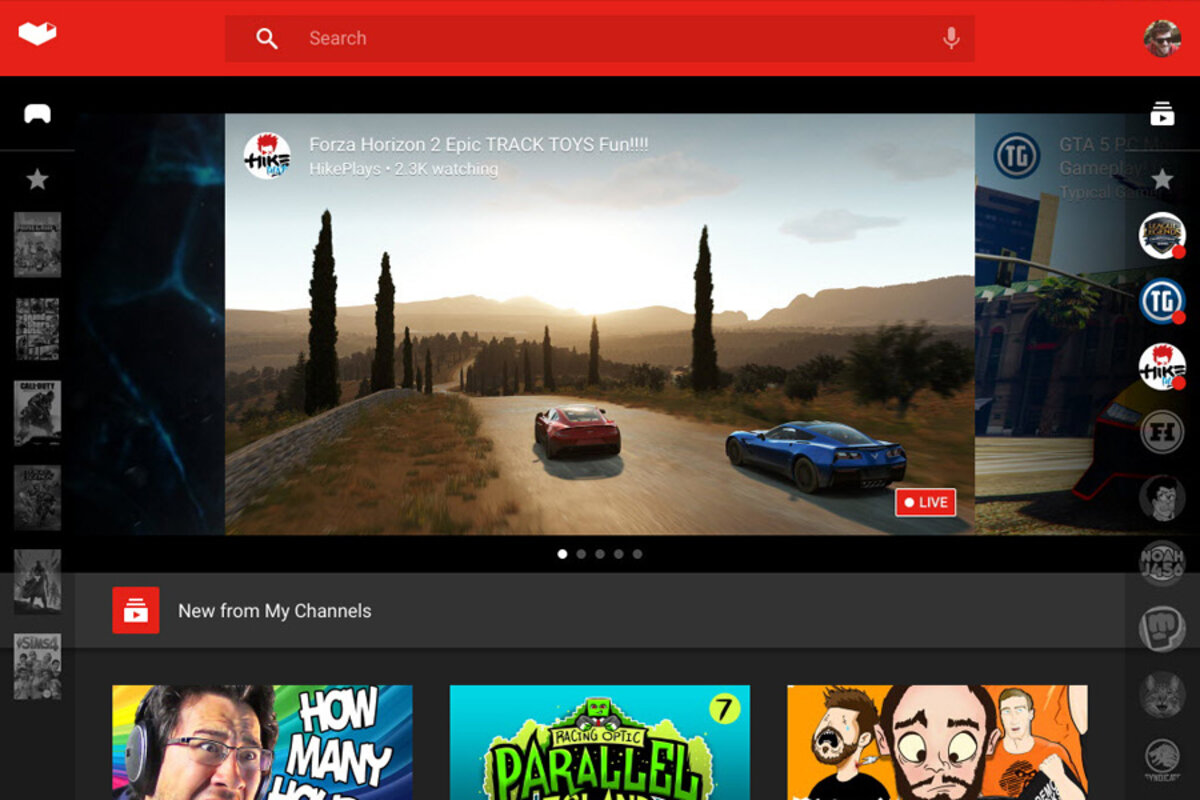Click the HikePlays 2.3K watching text
1200x800 pixels.
(404, 169)
